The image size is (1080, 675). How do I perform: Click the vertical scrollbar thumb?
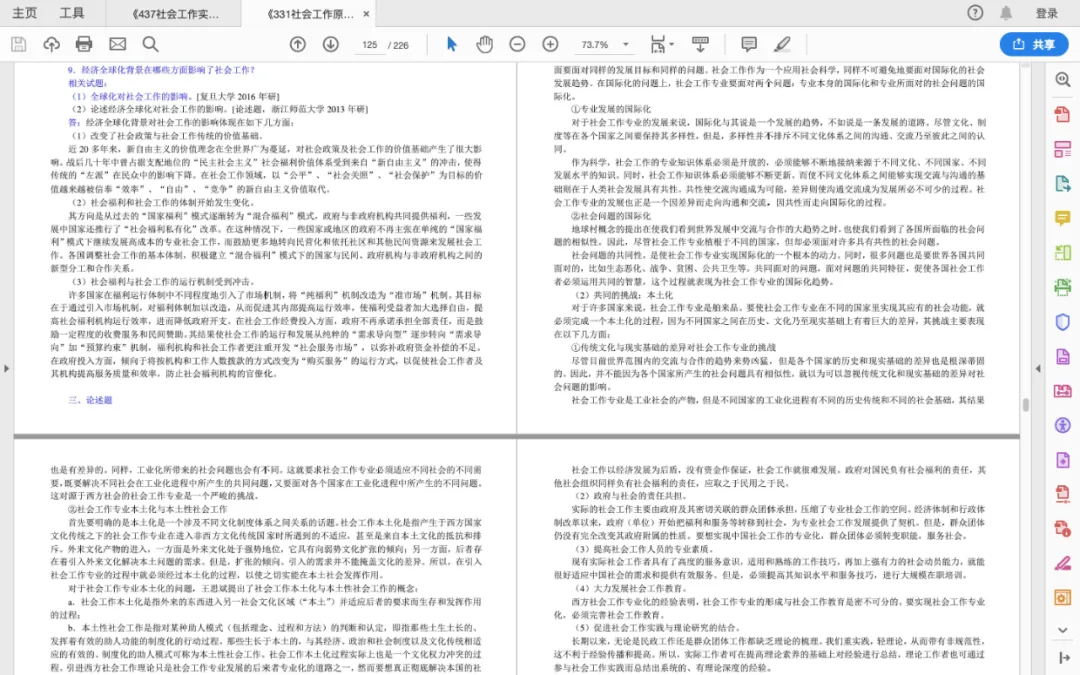(x=1026, y=405)
